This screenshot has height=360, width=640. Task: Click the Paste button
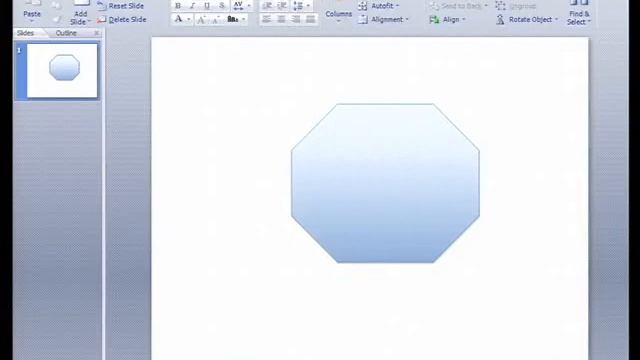point(32,11)
